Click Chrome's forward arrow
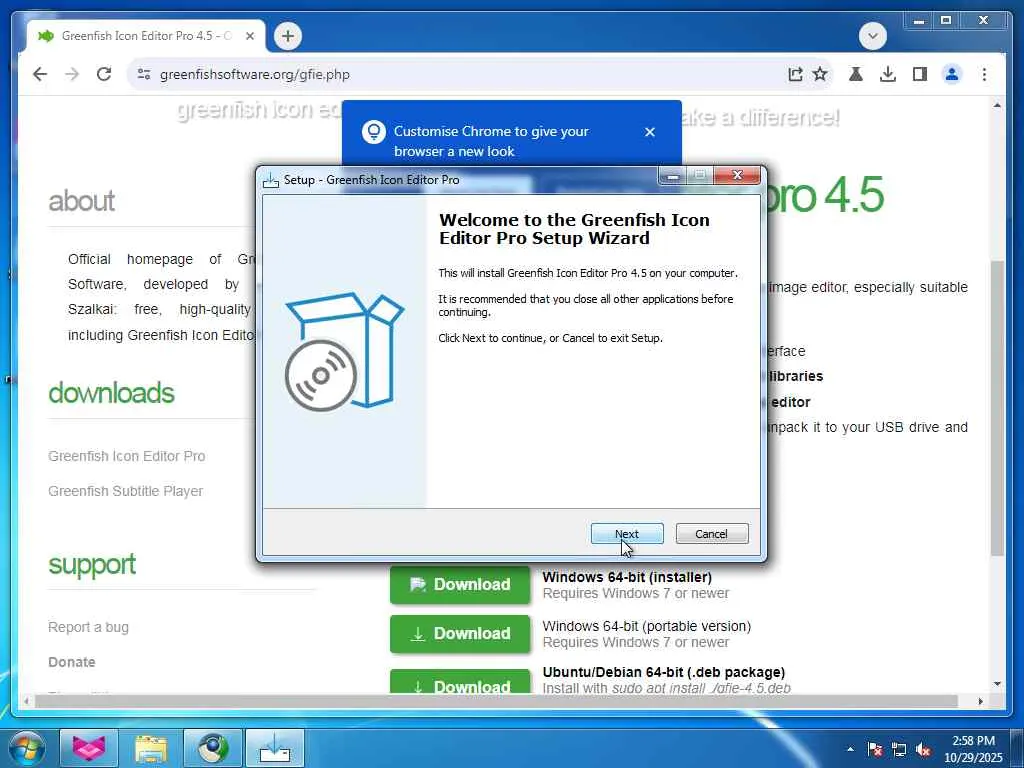Screen dimensions: 1024x768 [x=72, y=74]
